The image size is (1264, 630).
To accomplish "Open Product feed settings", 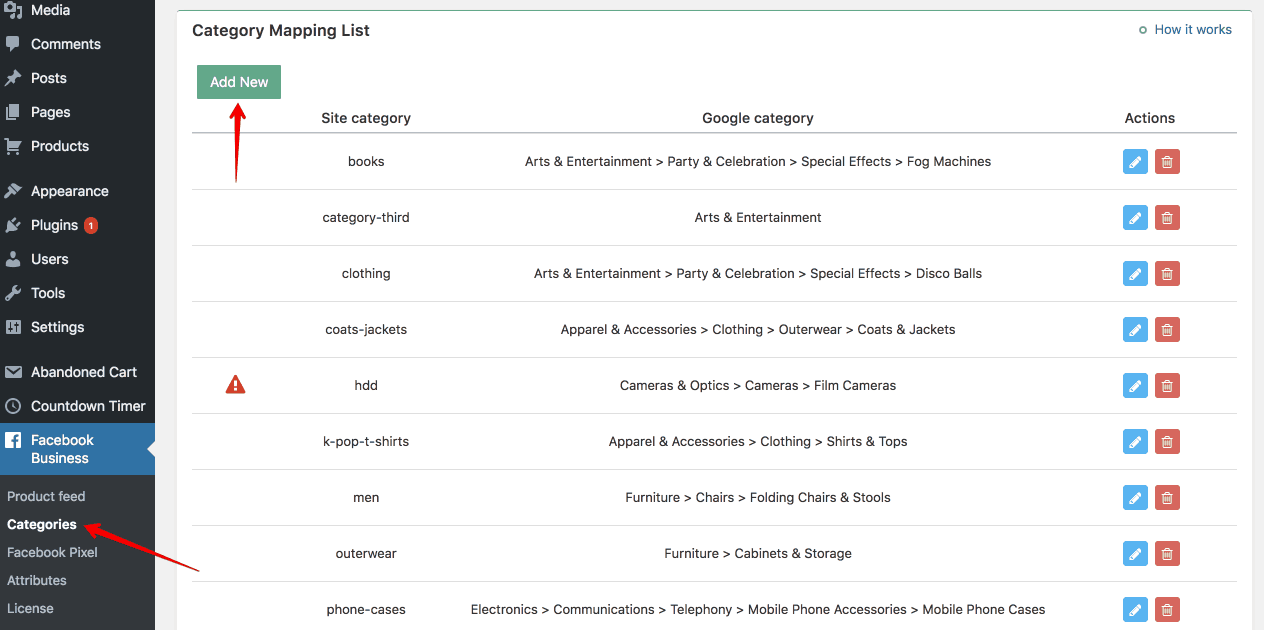I will tap(46, 495).
